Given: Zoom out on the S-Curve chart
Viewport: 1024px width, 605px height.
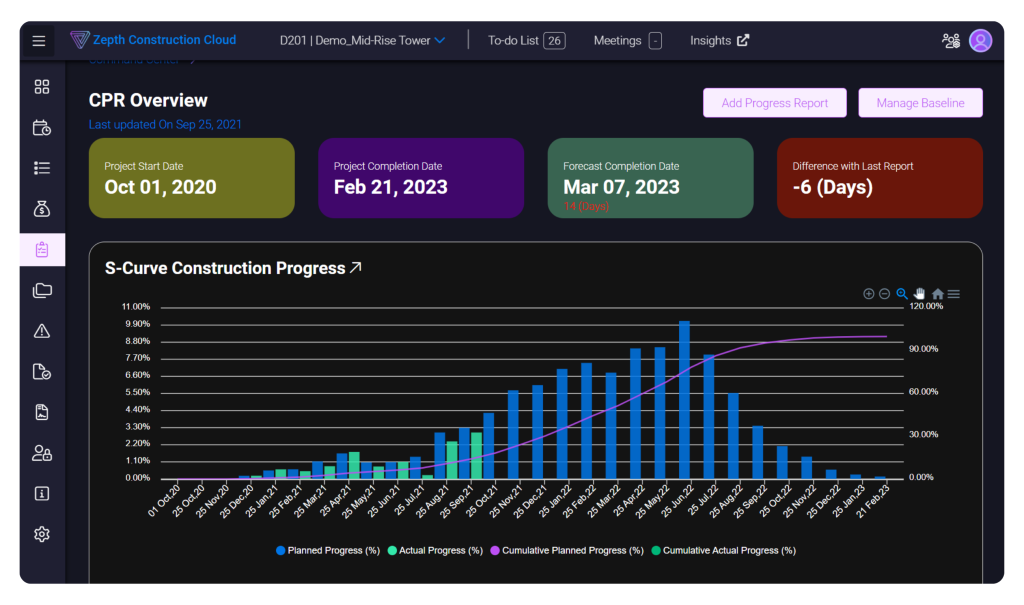Looking at the screenshot, I should [884, 293].
